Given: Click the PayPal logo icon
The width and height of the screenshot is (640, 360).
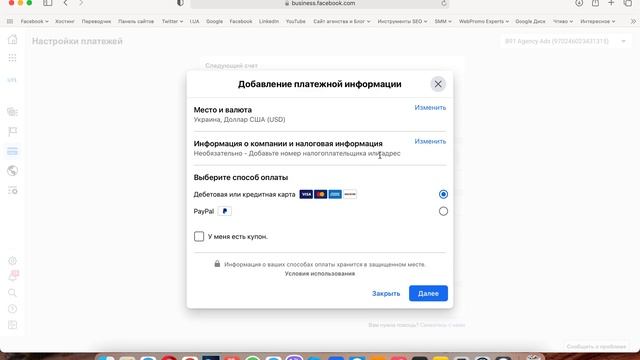Looking at the screenshot, I should click(x=224, y=211).
